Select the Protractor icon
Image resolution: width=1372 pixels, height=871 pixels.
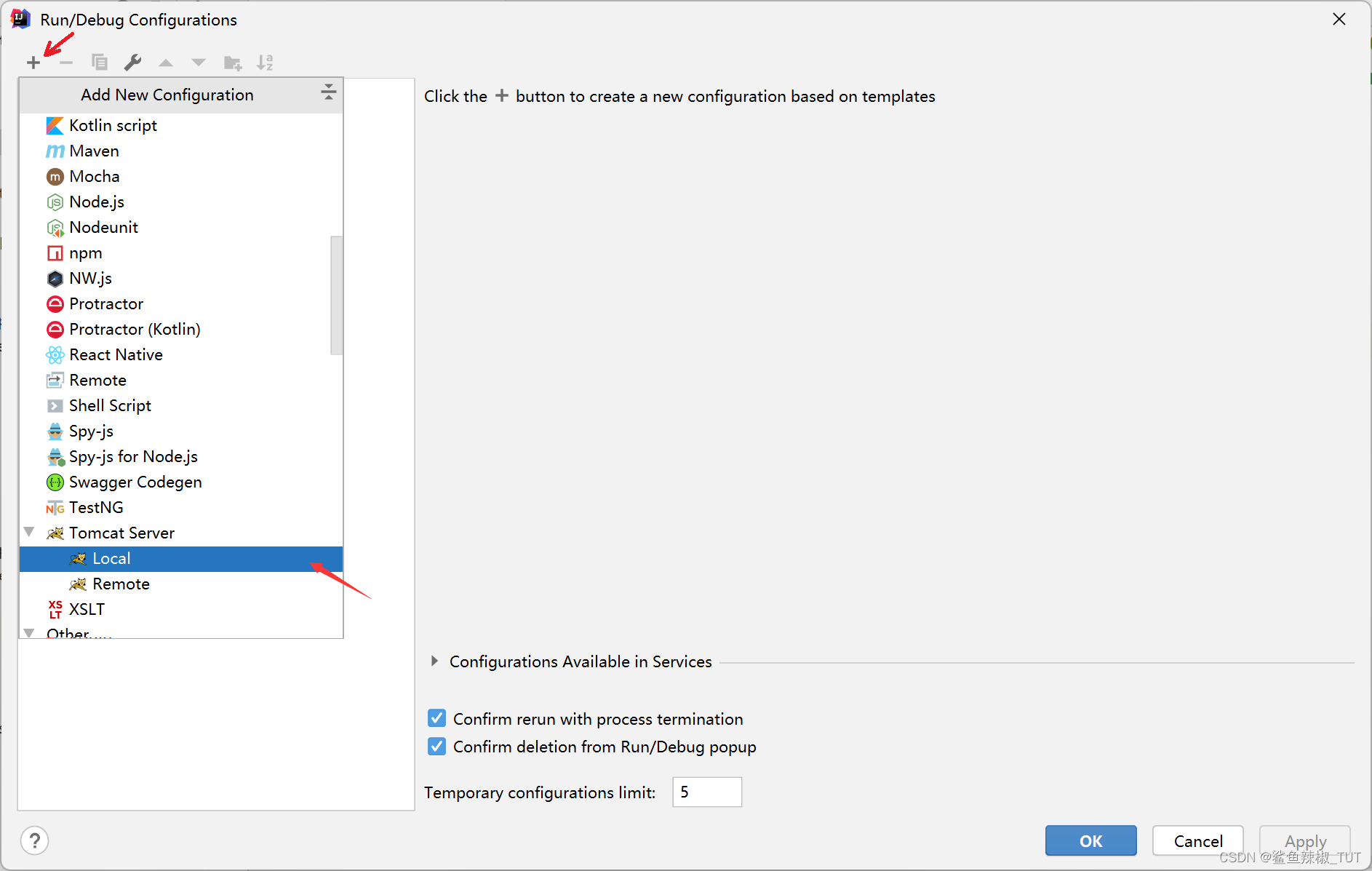(55, 304)
